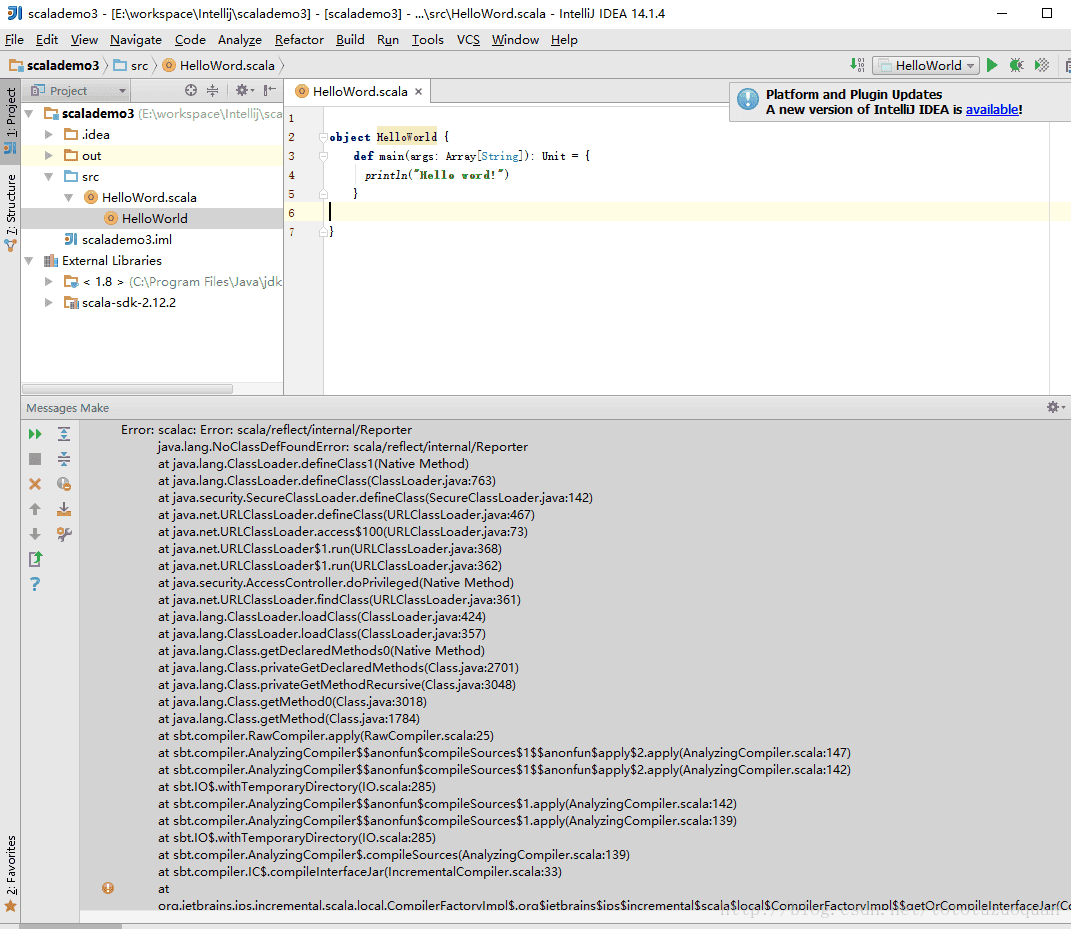Click the Make Project icon
1071x929 pixels.
857,65
